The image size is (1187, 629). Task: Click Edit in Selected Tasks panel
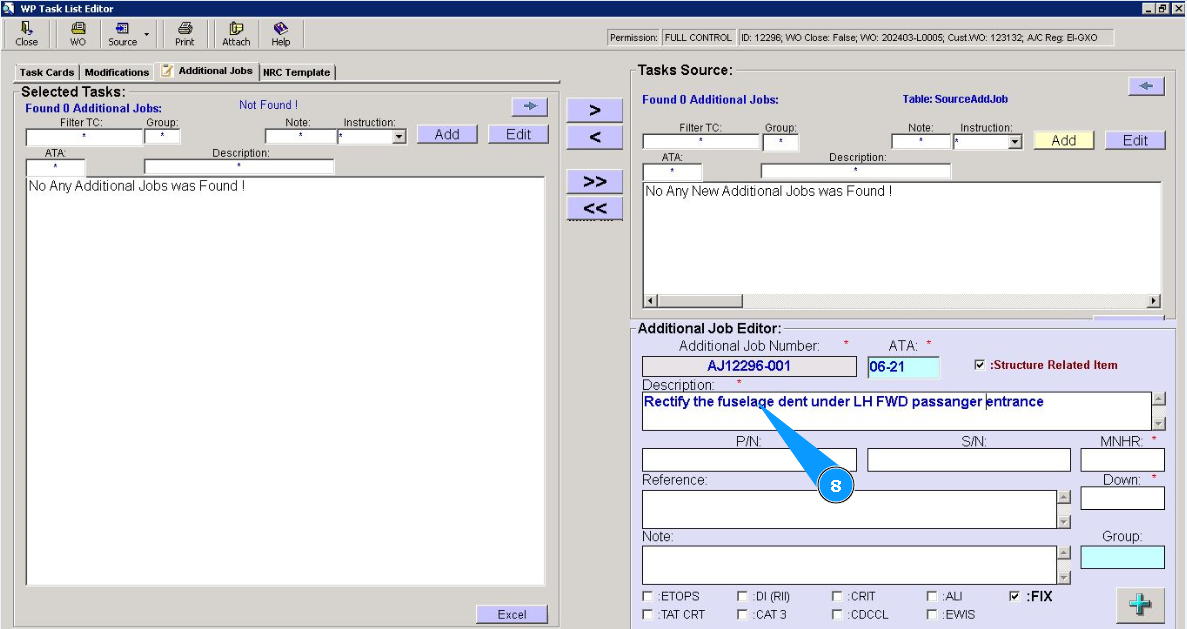tap(518, 134)
